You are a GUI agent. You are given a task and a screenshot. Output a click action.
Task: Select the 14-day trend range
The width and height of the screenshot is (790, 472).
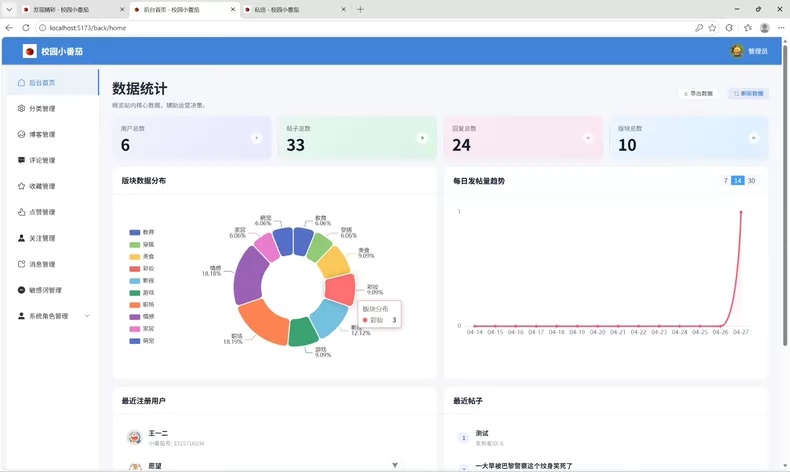click(738, 181)
